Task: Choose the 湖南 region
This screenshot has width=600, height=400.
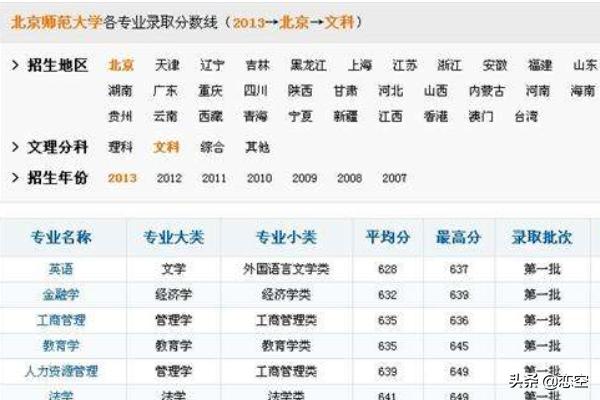Action: point(120,91)
